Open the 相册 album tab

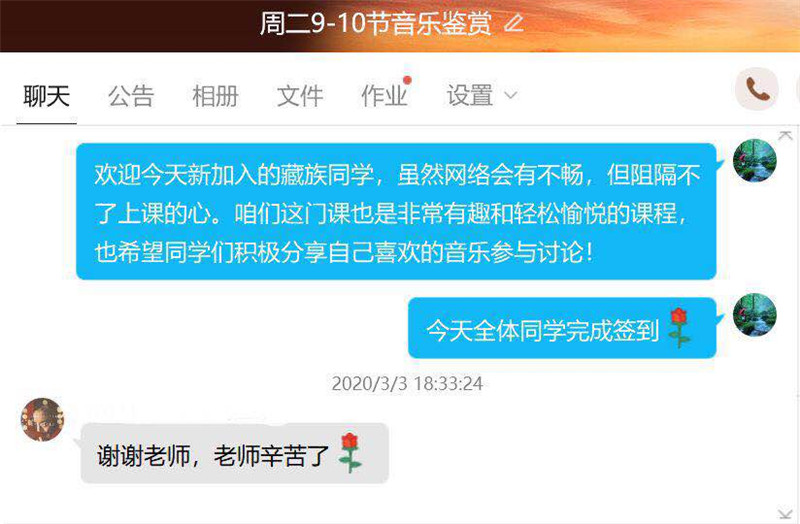point(215,96)
